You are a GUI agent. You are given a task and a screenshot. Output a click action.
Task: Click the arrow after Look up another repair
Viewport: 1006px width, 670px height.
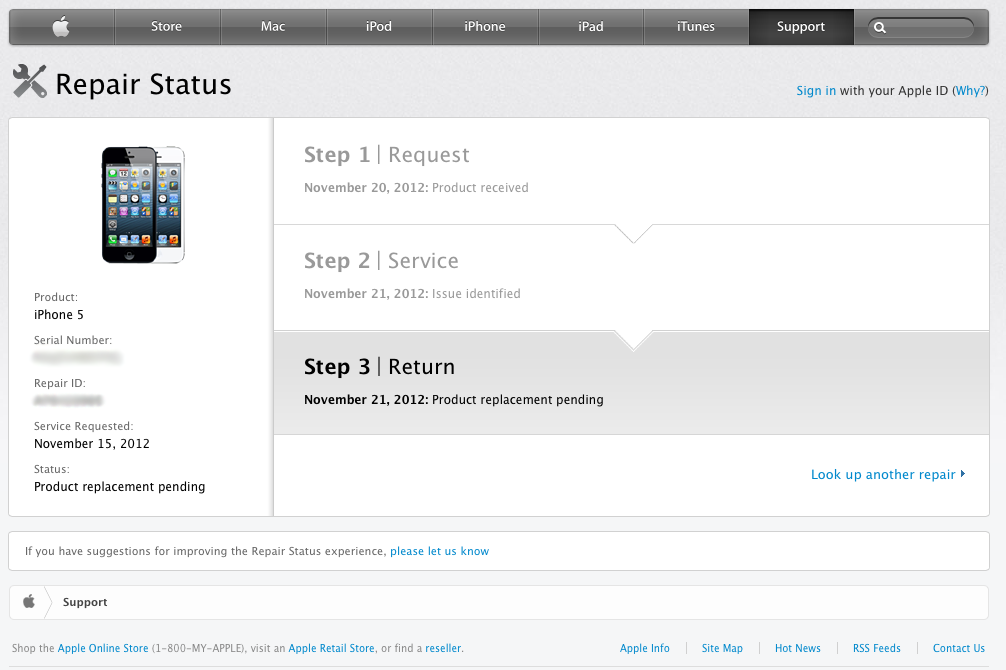click(962, 474)
